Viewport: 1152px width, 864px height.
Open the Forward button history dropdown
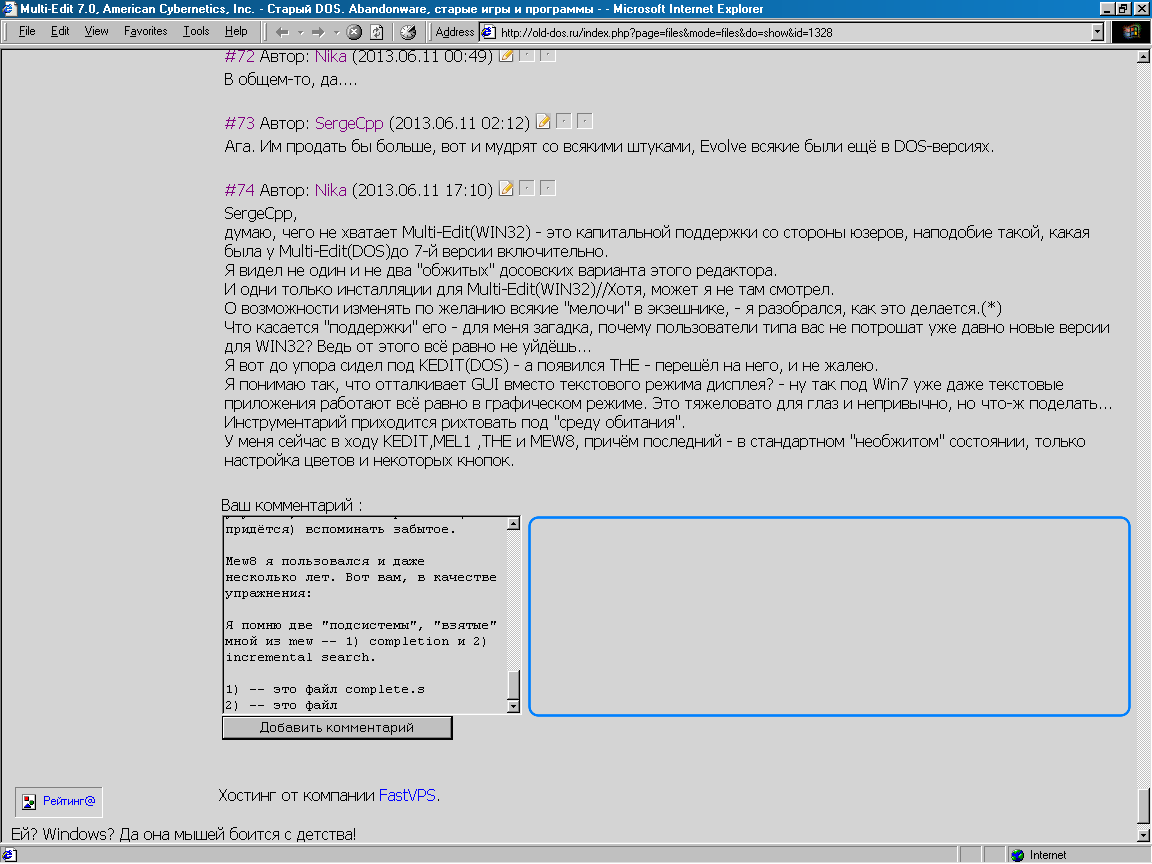click(x=336, y=32)
